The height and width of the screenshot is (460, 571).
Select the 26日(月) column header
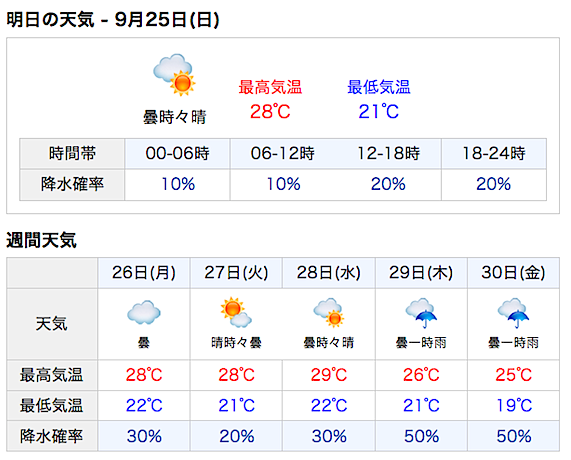(x=144, y=273)
